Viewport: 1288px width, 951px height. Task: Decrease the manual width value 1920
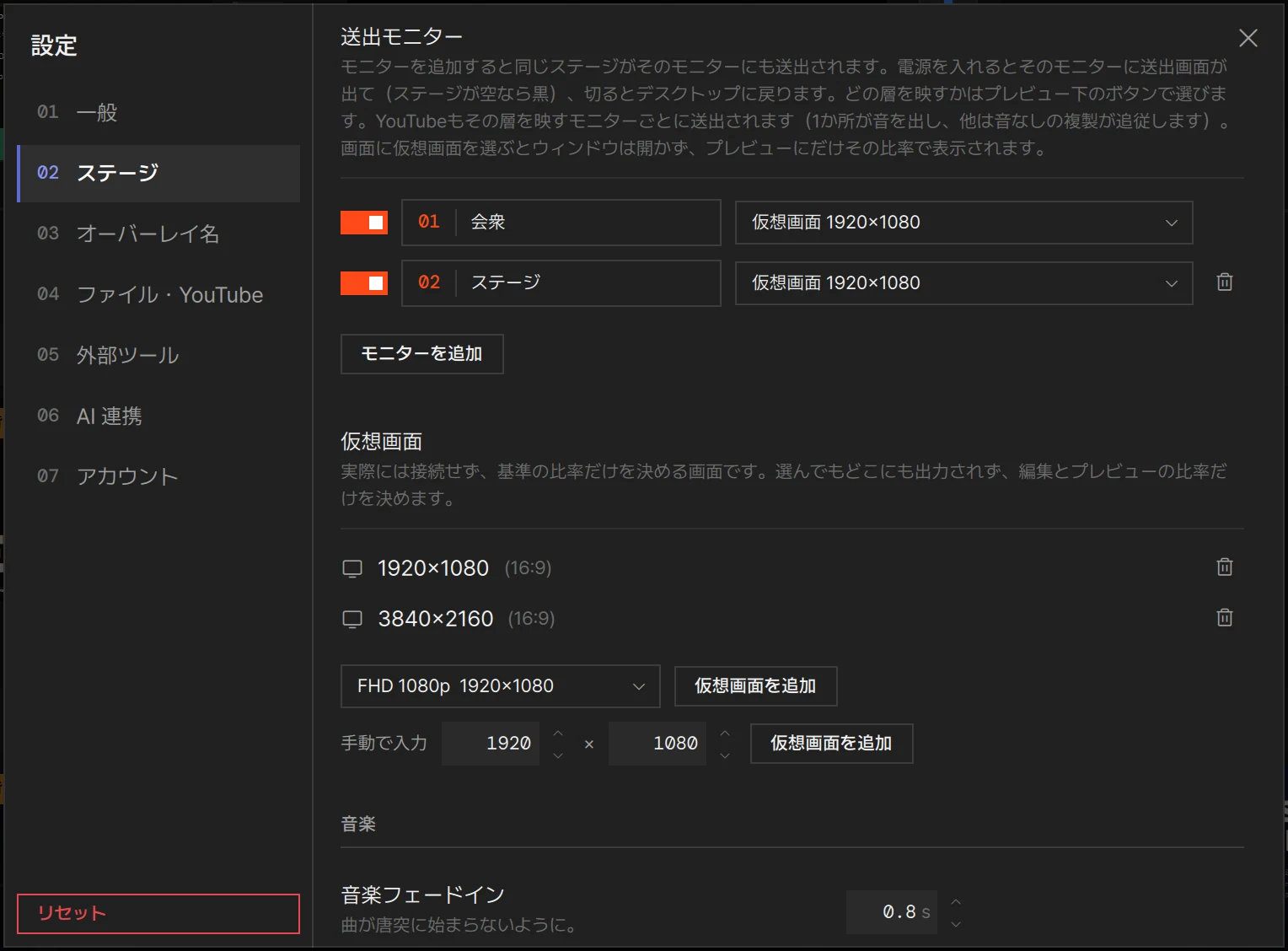(x=558, y=755)
